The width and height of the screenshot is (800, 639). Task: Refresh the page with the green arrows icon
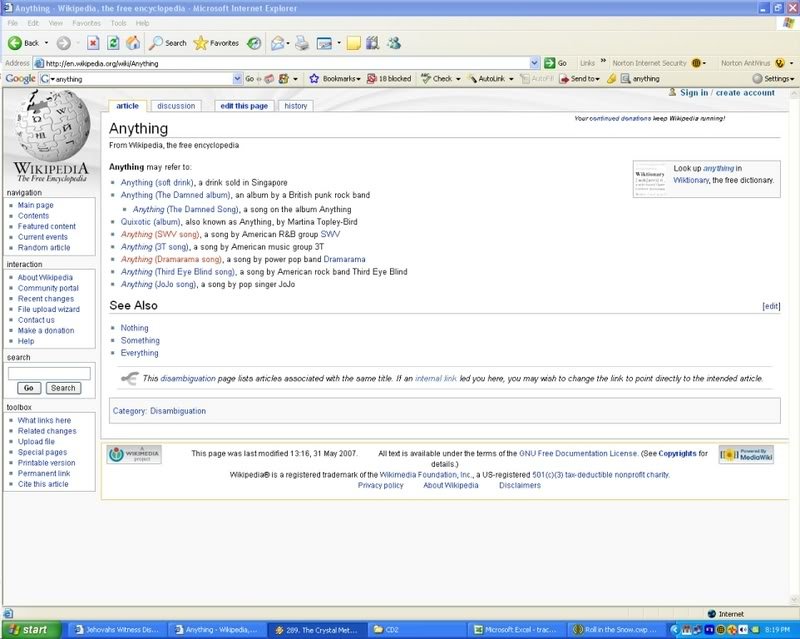(113, 43)
